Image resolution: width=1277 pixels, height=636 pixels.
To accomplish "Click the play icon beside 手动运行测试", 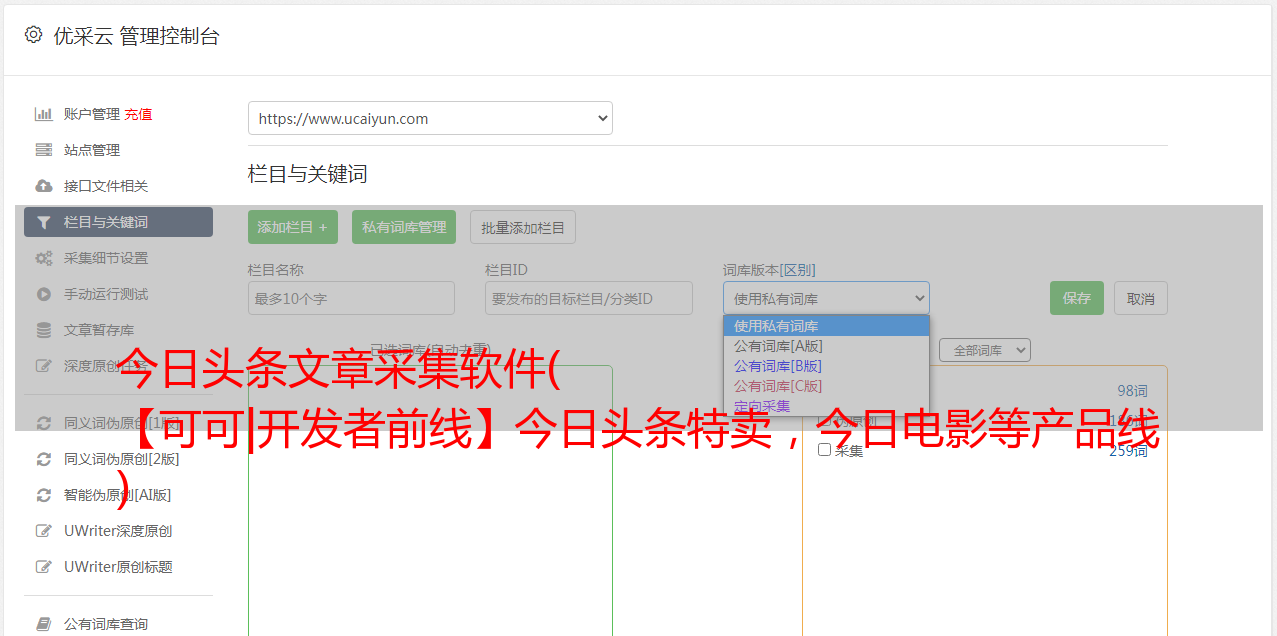I will click(x=44, y=294).
